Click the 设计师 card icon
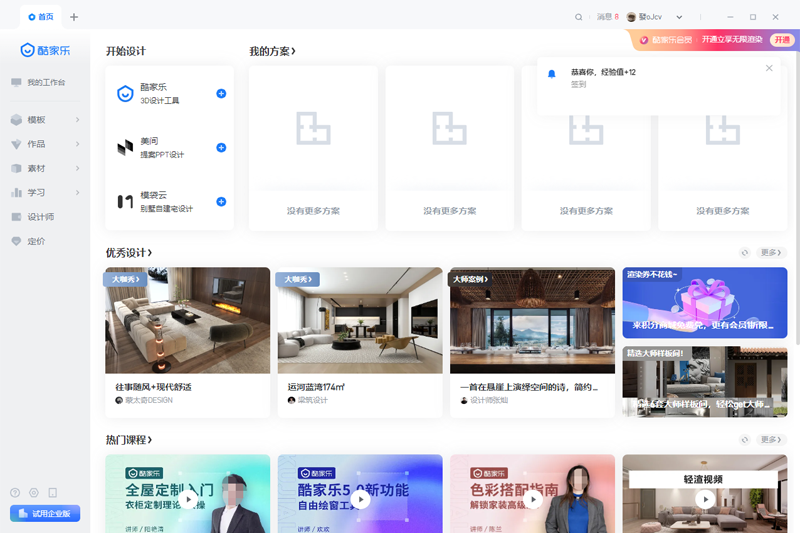Screen dimensions: 800x533 pos(16,217)
